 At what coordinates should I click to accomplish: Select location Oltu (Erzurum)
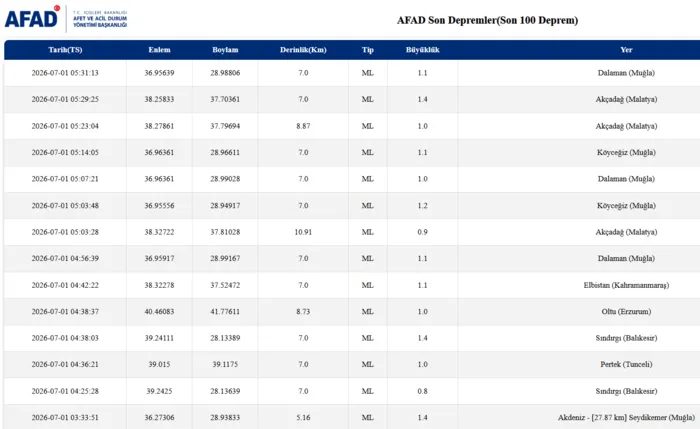coord(626,311)
